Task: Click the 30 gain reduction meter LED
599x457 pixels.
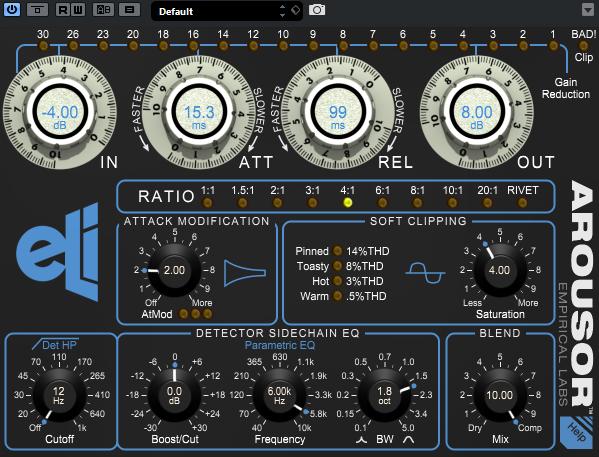Action: 43,46
